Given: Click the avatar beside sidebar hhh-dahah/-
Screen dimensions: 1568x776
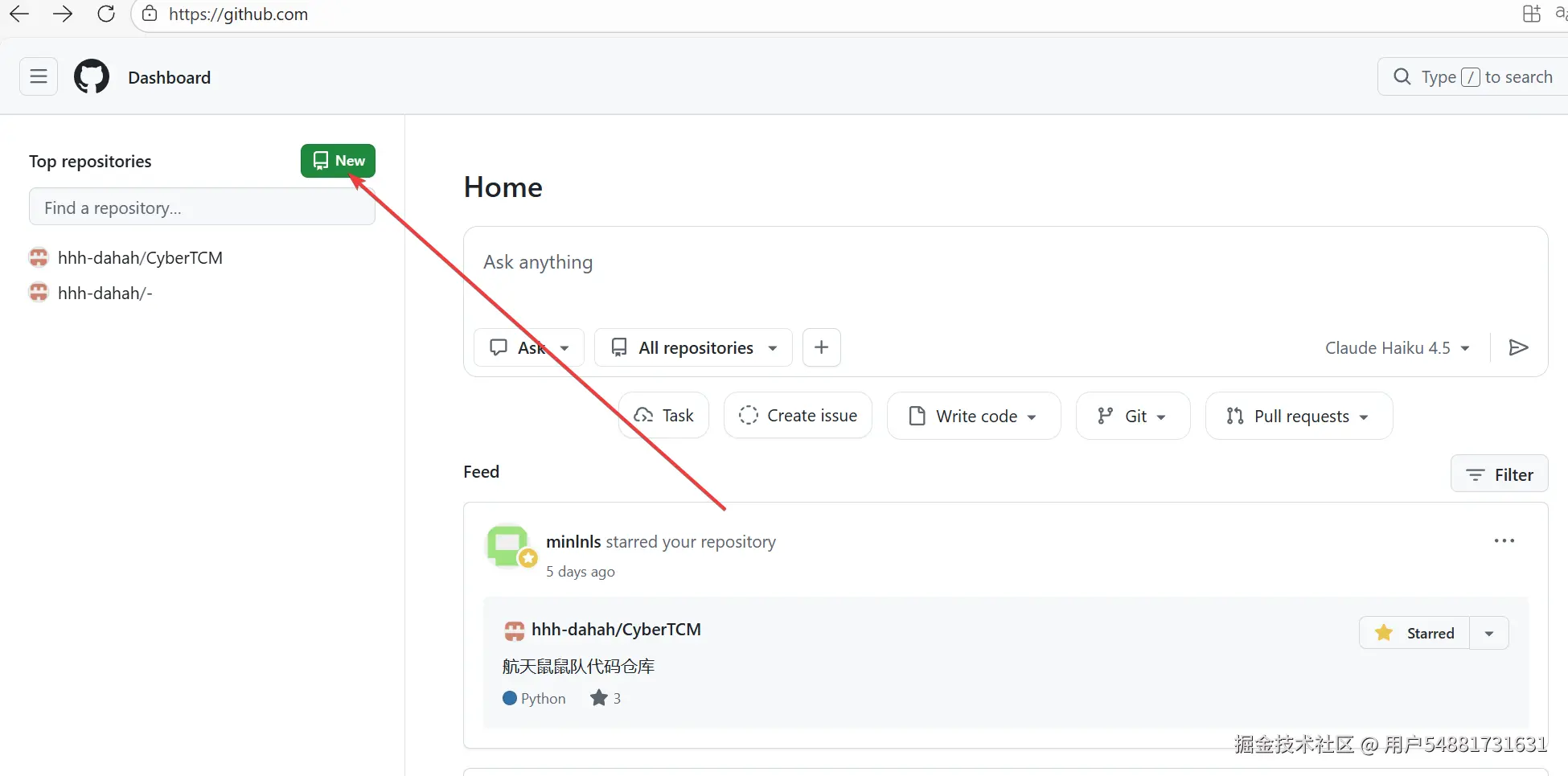Looking at the screenshot, I should (x=39, y=293).
